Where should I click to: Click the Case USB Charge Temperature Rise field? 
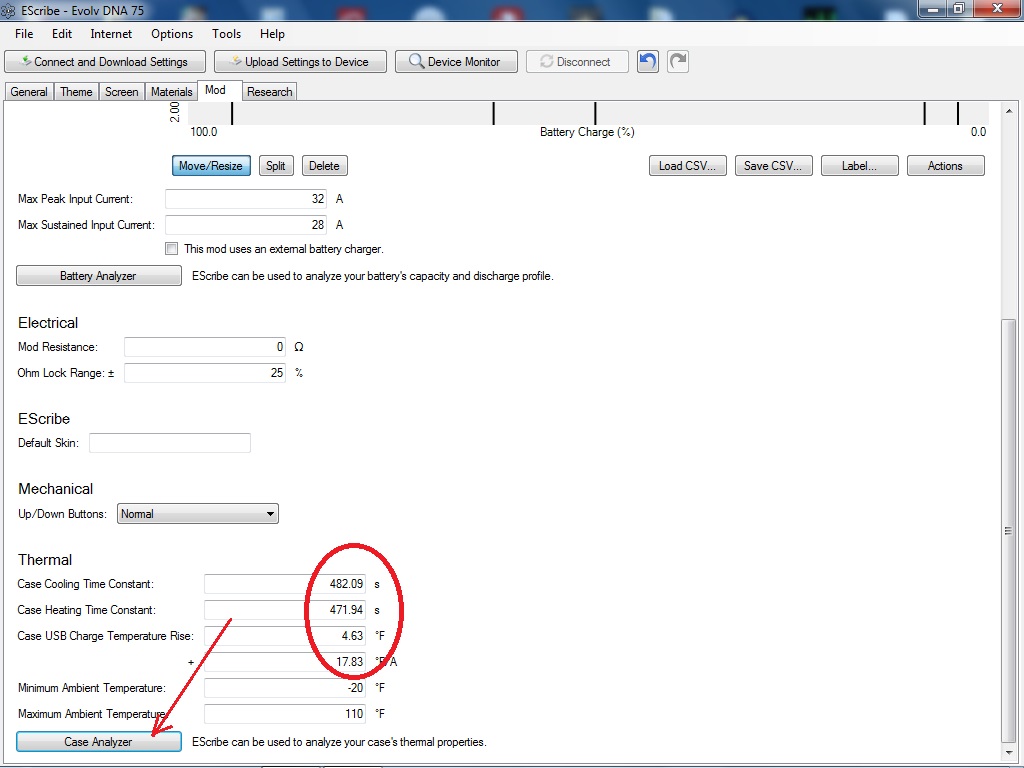point(285,636)
